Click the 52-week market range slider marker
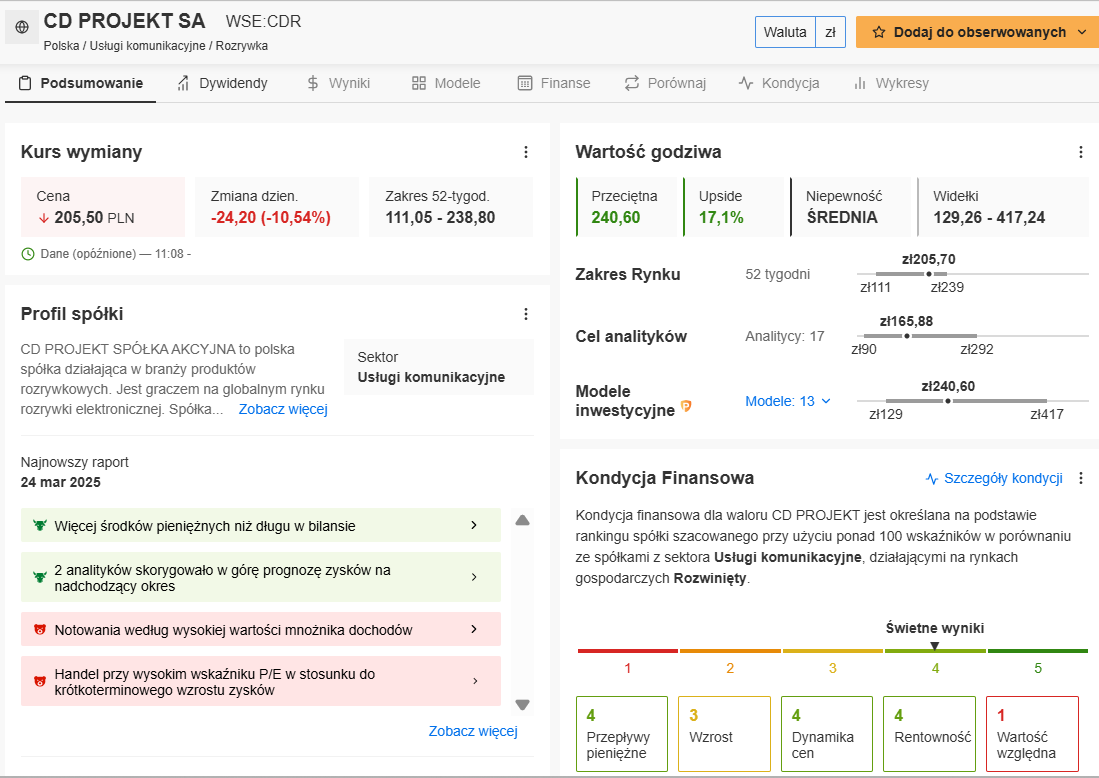 pos(929,273)
